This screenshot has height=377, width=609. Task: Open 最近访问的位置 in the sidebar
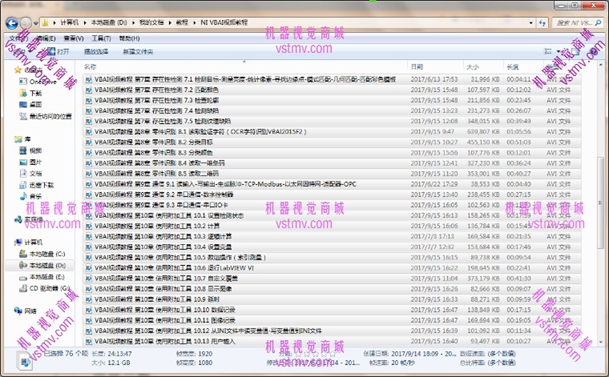click(x=46, y=116)
